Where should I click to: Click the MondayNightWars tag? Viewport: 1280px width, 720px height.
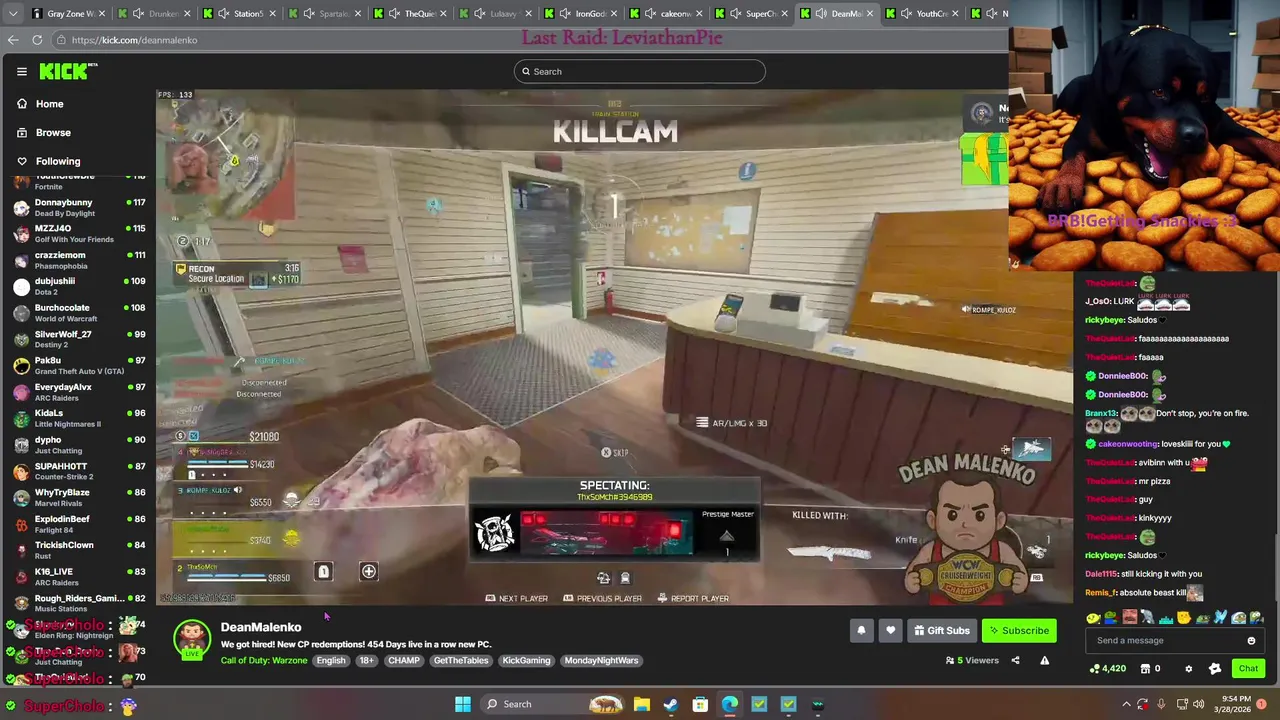tap(601, 660)
